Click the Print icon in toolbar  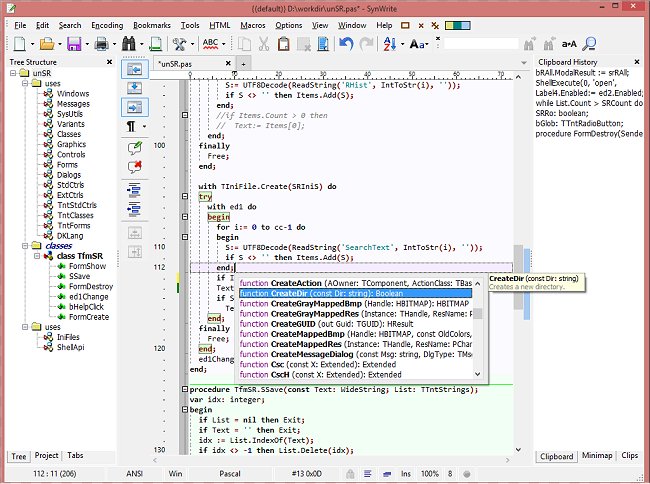102,44
